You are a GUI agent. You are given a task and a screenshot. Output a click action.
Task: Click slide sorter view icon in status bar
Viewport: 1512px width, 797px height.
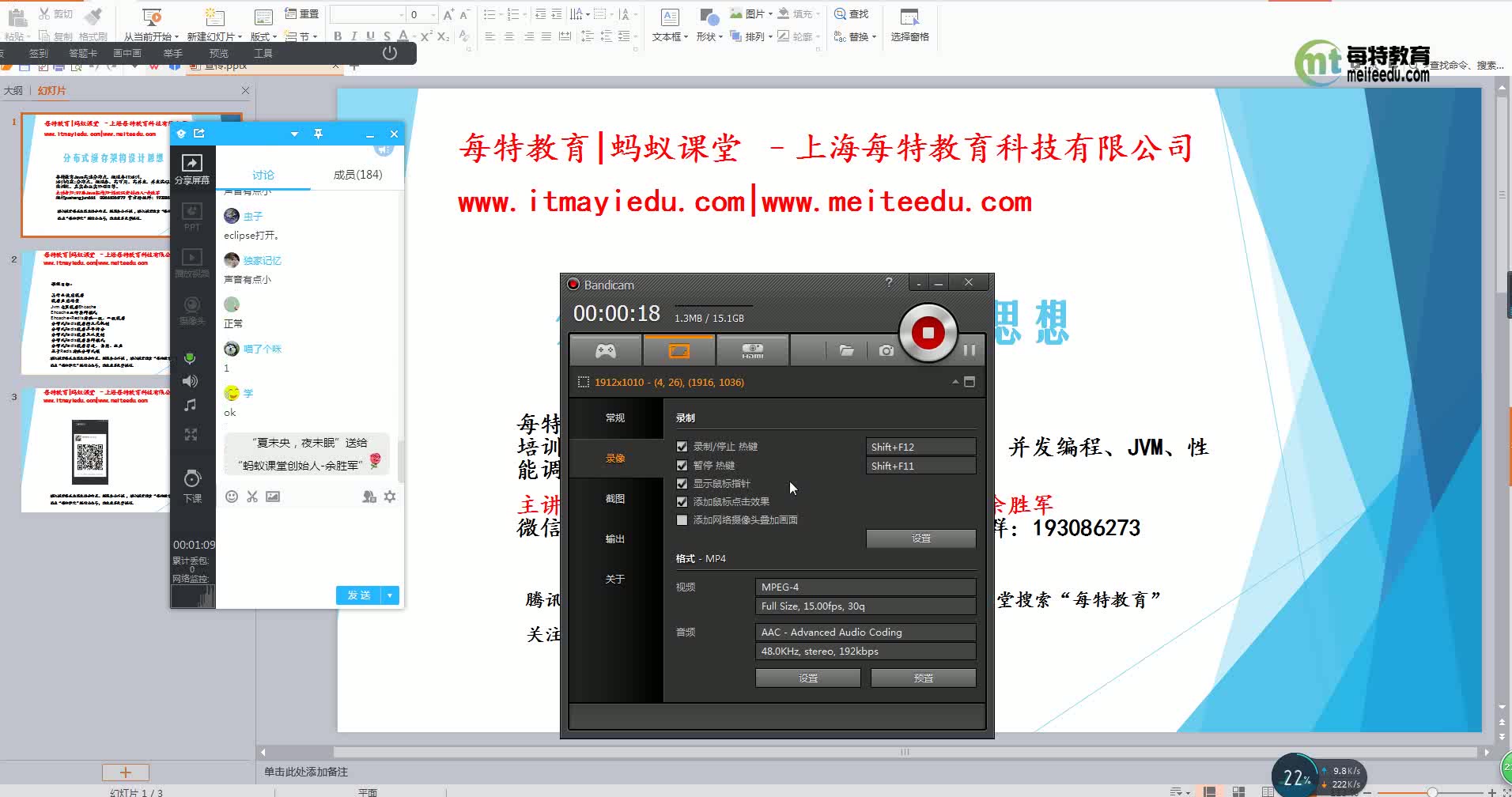(x=1239, y=791)
